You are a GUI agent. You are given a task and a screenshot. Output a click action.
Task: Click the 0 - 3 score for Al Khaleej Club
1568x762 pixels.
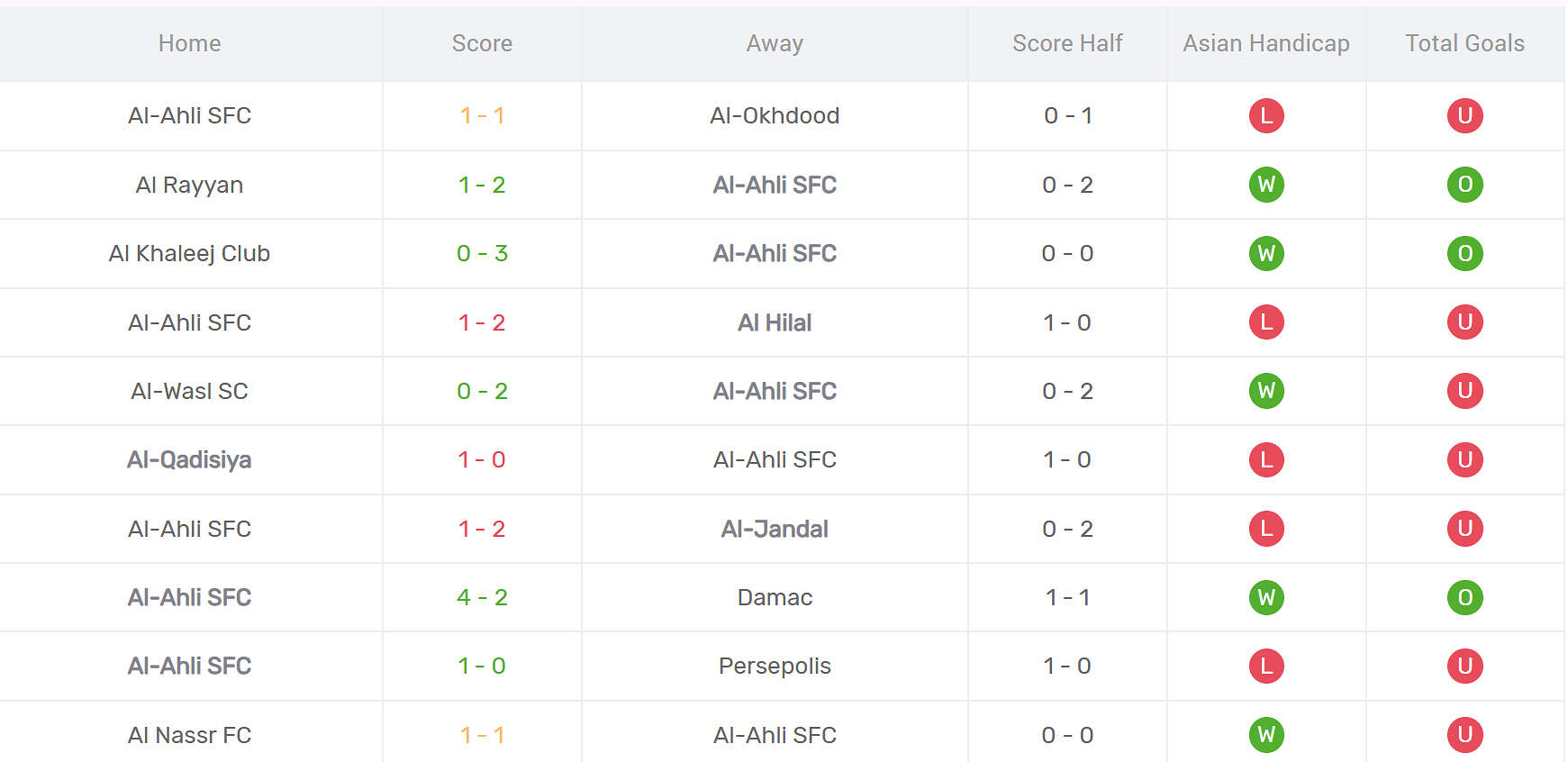[x=482, y=253]
